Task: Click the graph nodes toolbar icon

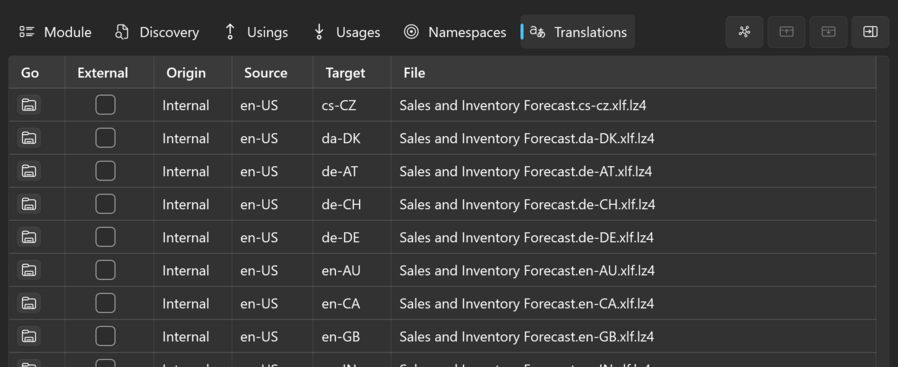Action: (x=744, y=32)
